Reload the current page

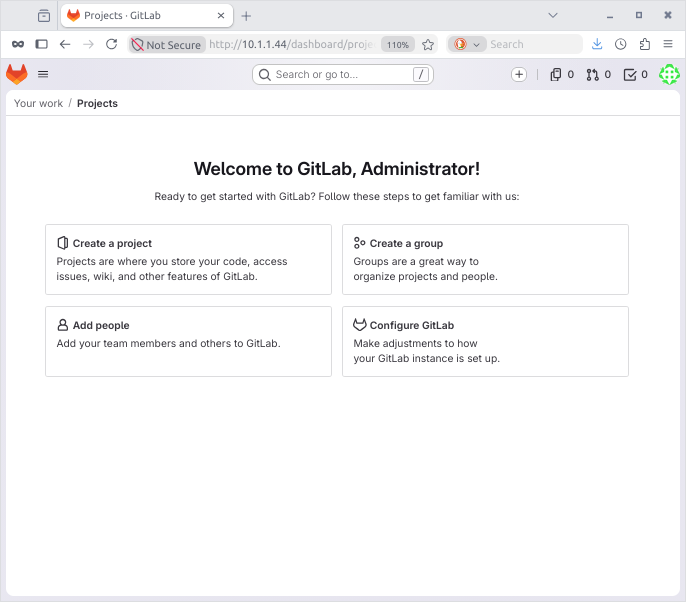tap(112, 44)
